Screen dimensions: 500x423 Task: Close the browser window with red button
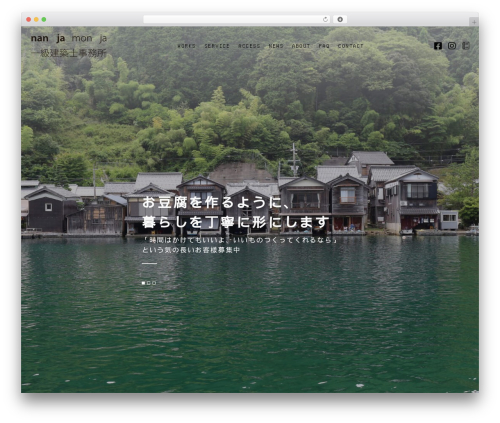coord(29,19)
